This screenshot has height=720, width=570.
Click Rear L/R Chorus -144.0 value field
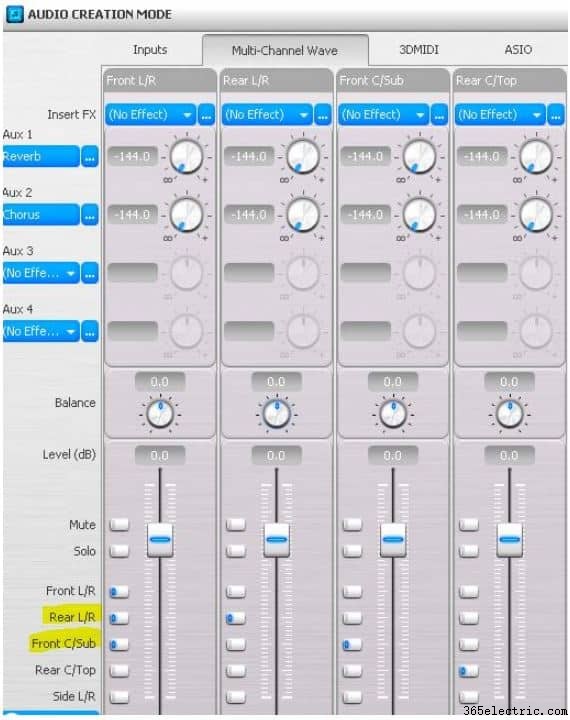[249, 215]
